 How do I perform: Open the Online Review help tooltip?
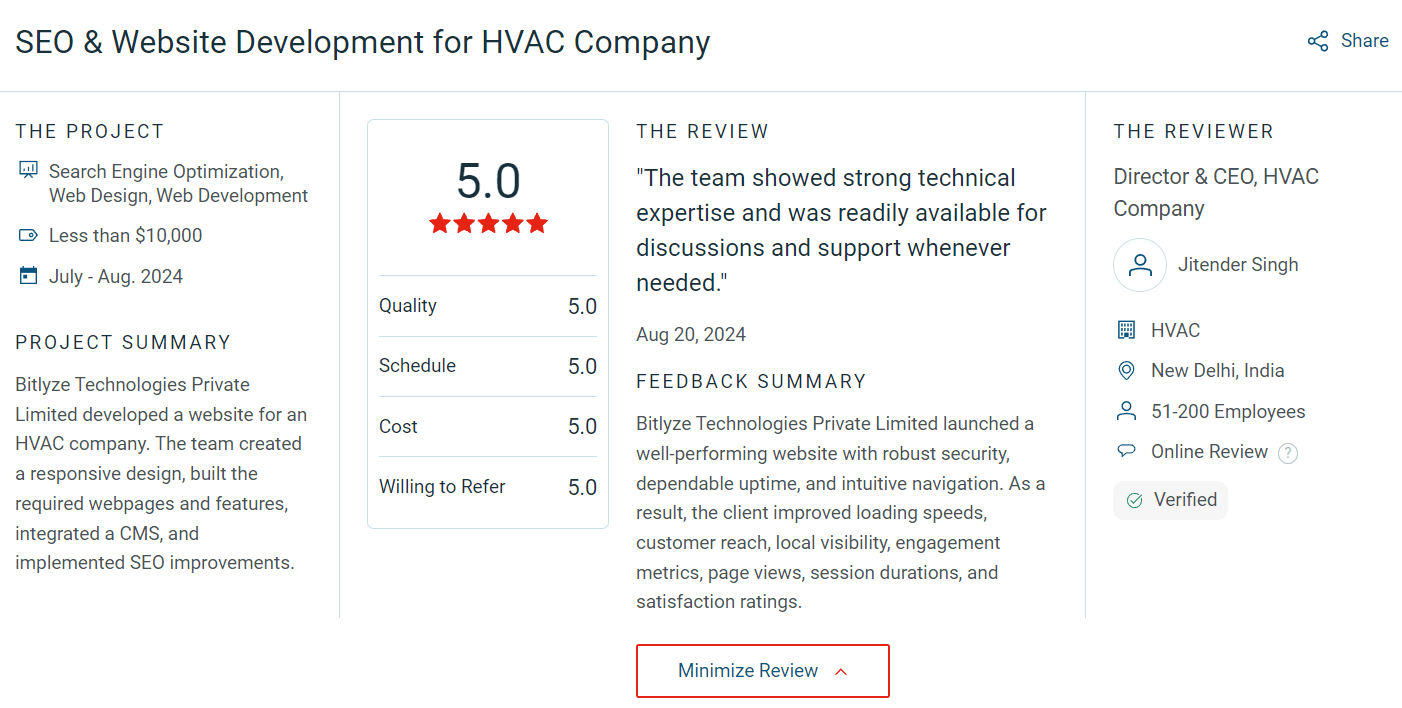coord(1288,453)
